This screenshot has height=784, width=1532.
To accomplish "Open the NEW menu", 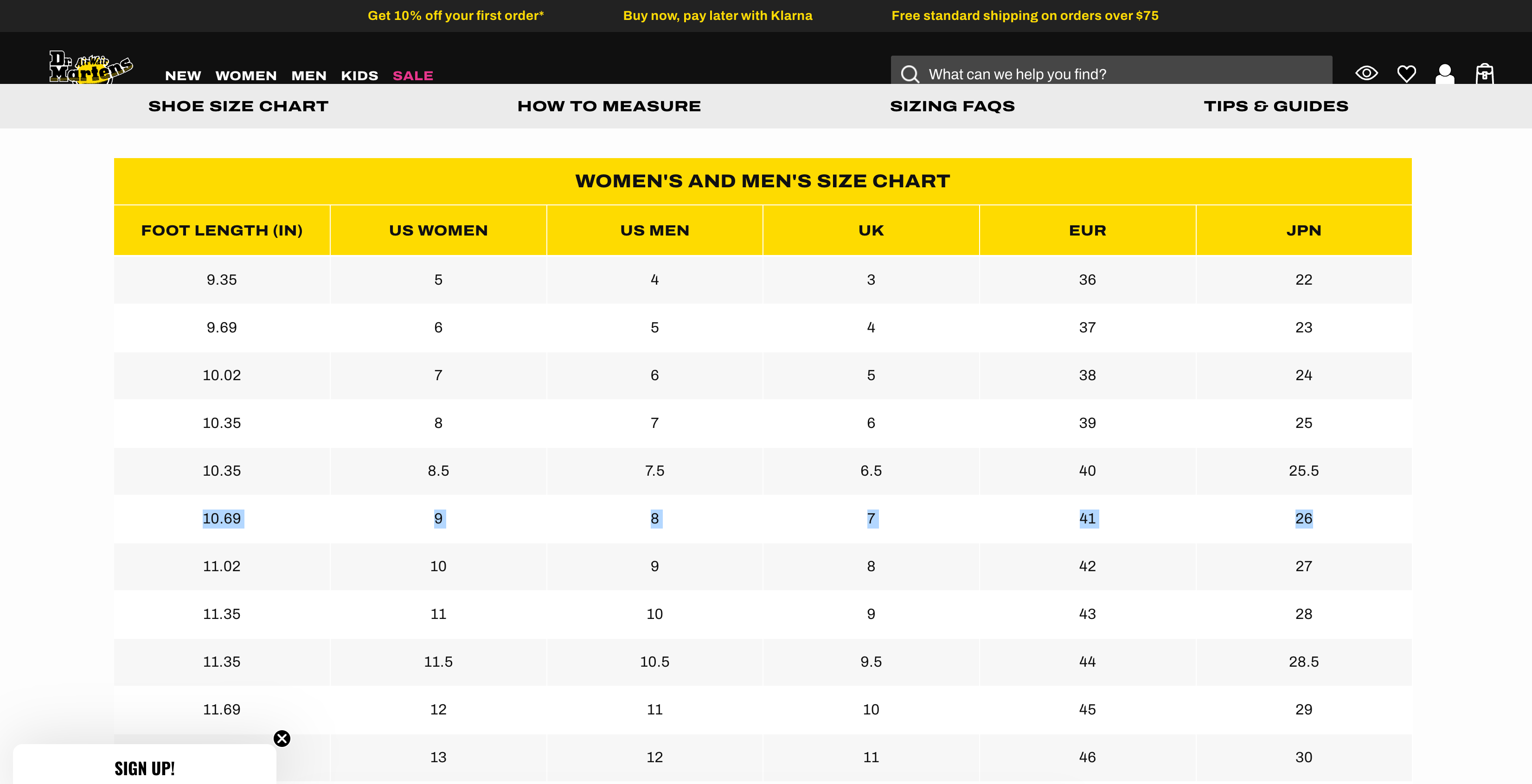I will (x=183, y=76).
